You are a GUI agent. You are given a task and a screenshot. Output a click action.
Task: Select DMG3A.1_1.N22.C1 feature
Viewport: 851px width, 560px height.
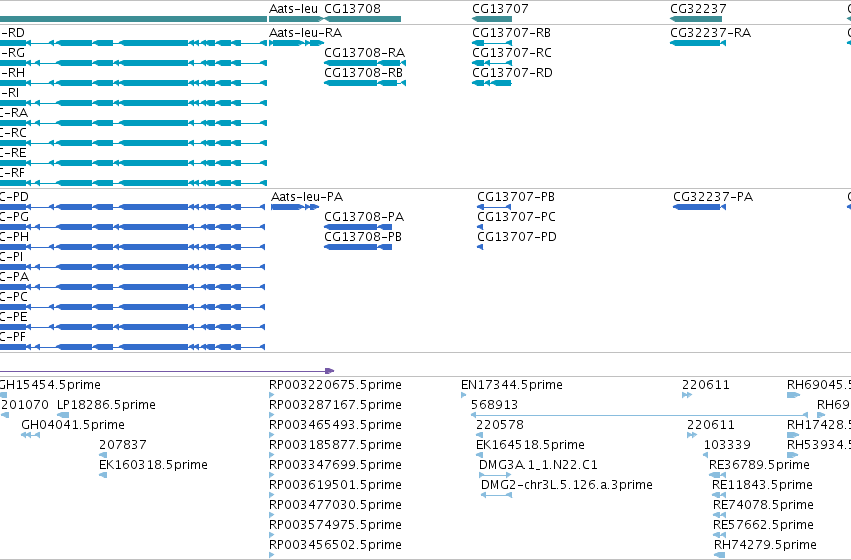tap(495, 475)
